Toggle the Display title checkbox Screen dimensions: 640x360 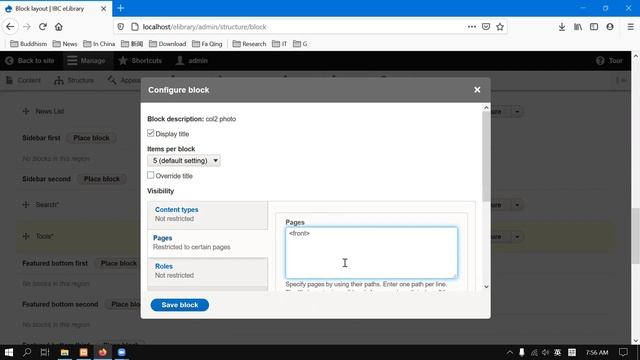tap(151, 133)
